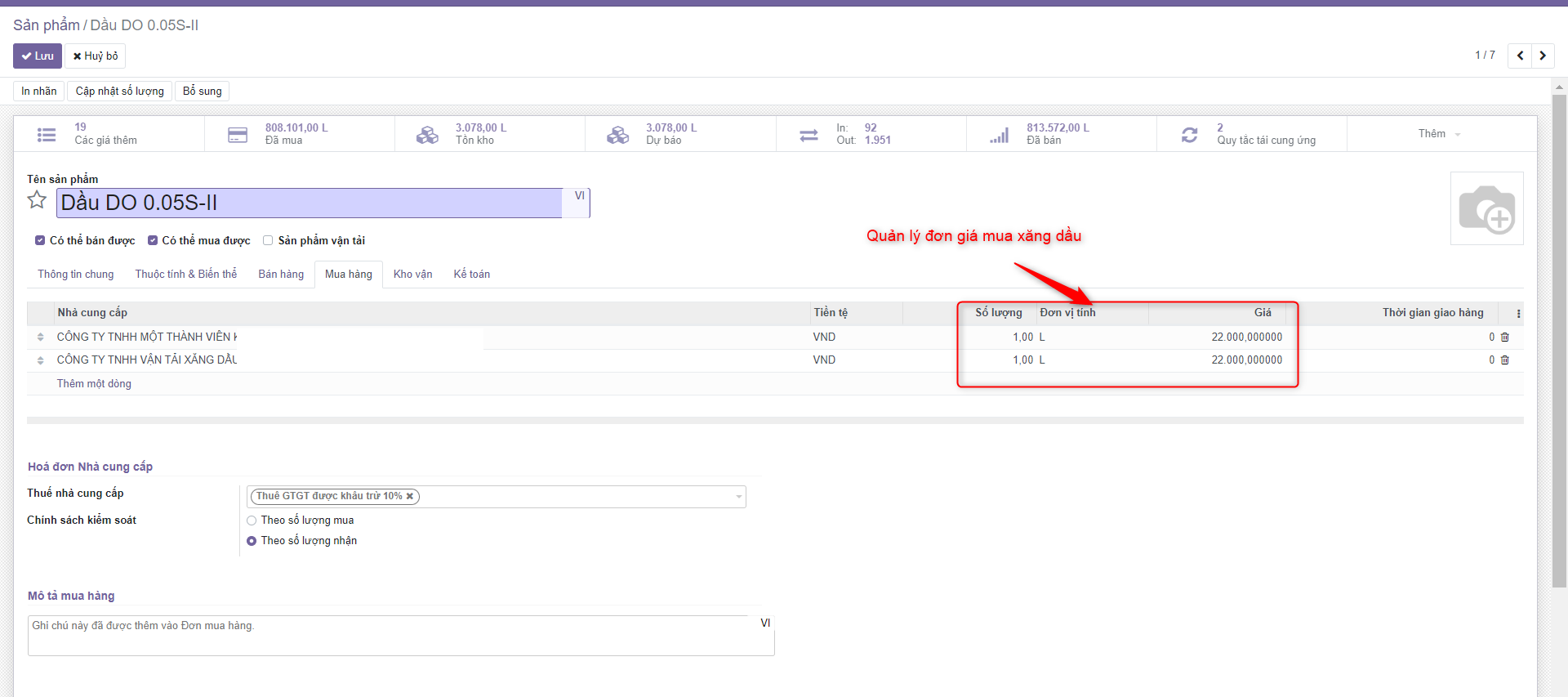Open Quy tắc tái cung ứng refresh stat
Viewport: 1568px width, 697px height.
click(x=1251, y=134)
